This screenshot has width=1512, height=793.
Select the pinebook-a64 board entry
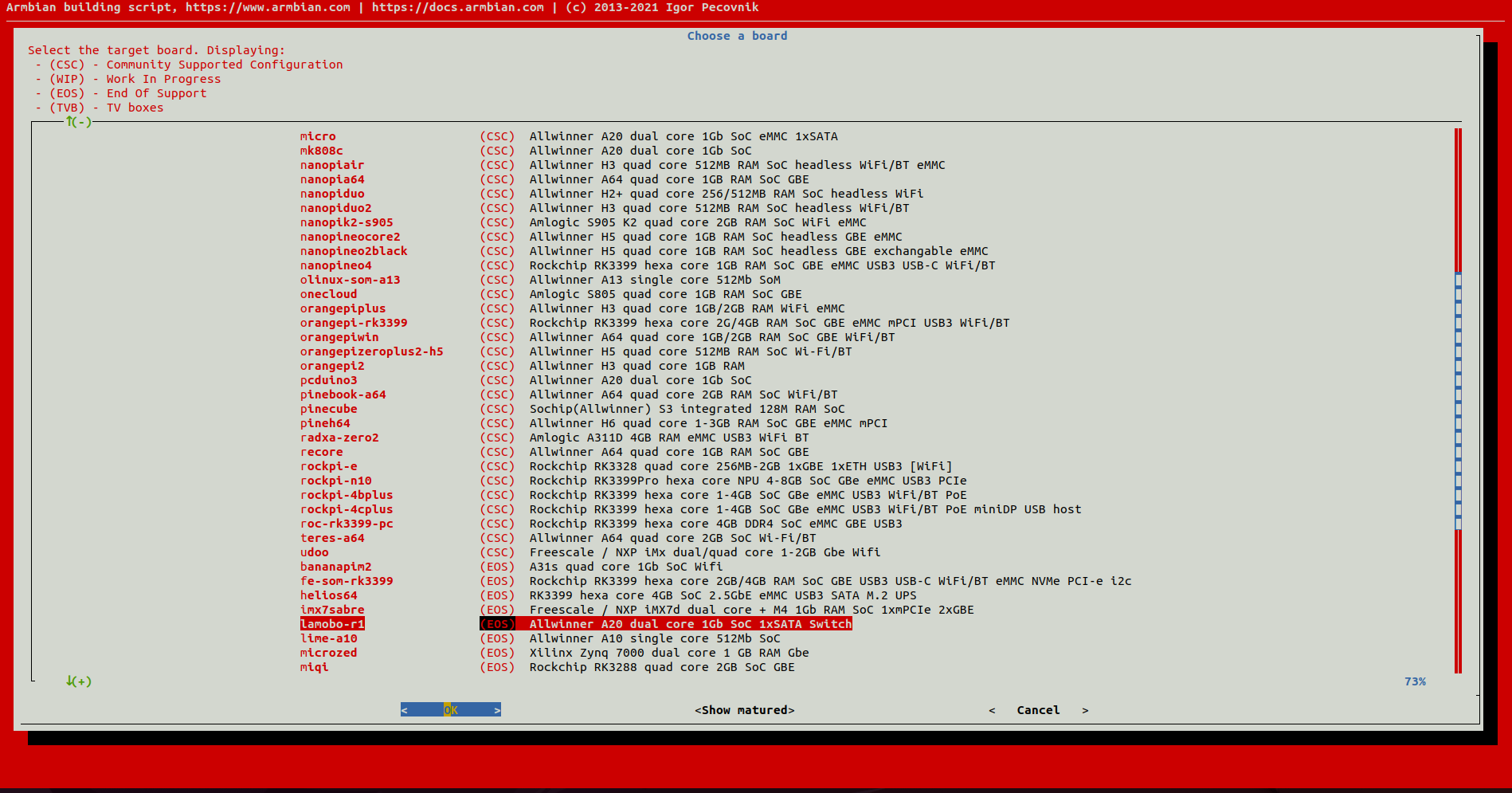(343, 395)
